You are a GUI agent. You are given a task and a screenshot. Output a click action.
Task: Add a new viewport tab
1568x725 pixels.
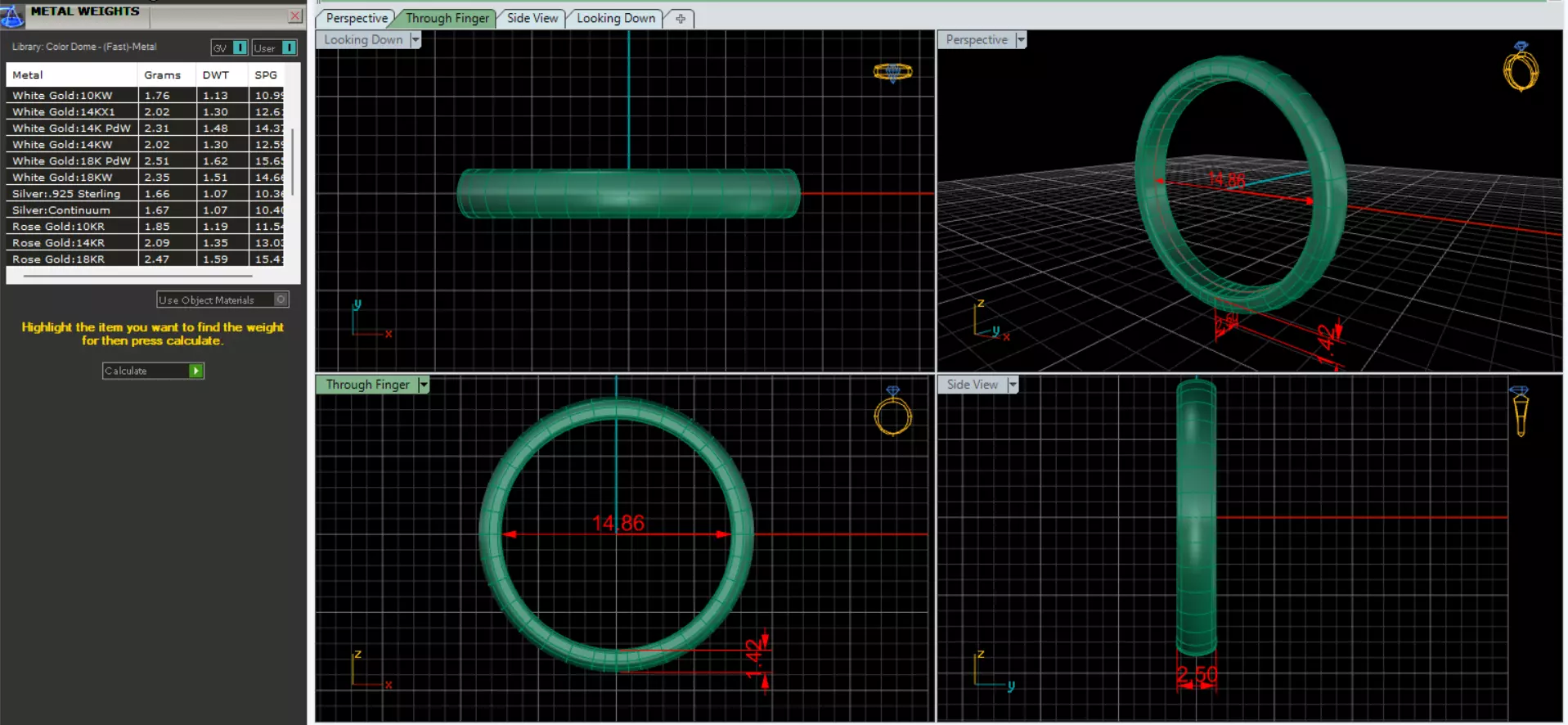coord(681,18)
